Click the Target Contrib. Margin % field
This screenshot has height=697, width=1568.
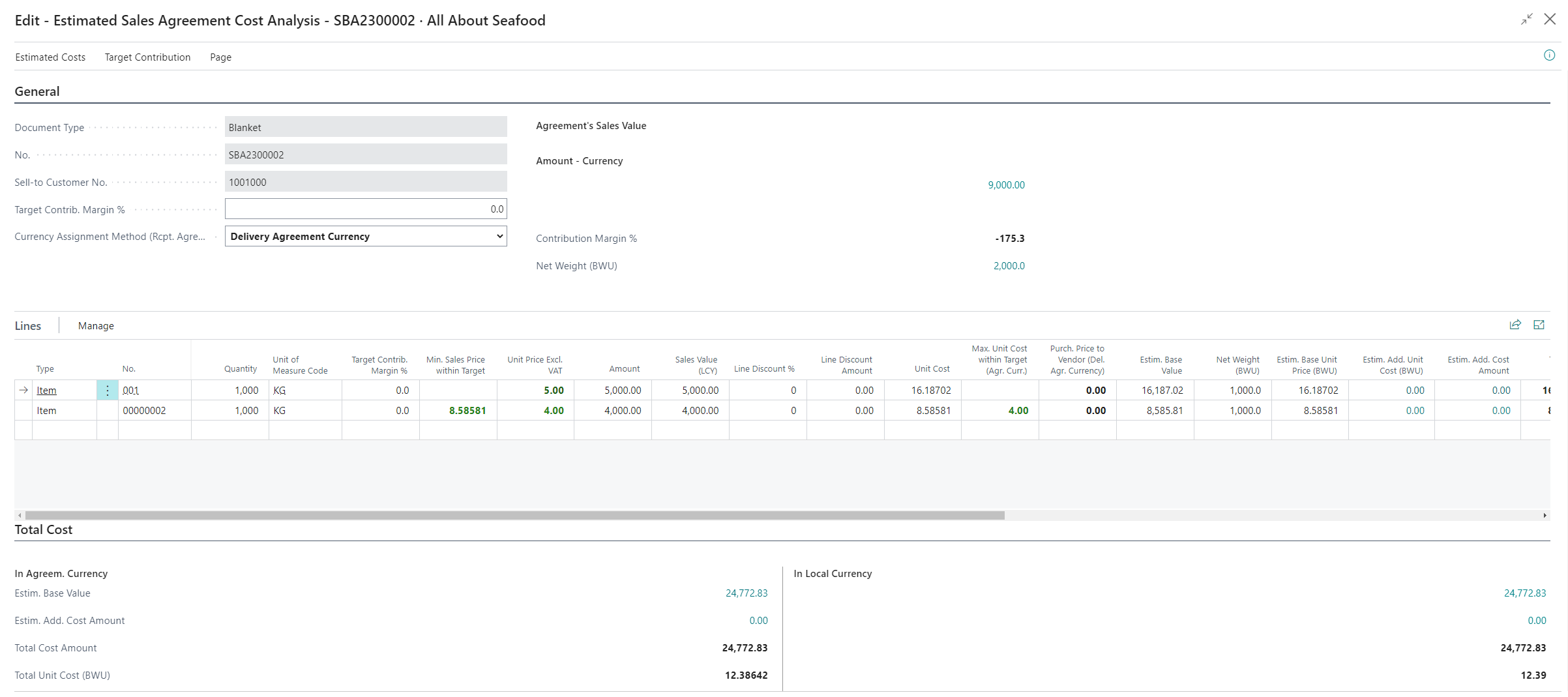tap(365, 209)
